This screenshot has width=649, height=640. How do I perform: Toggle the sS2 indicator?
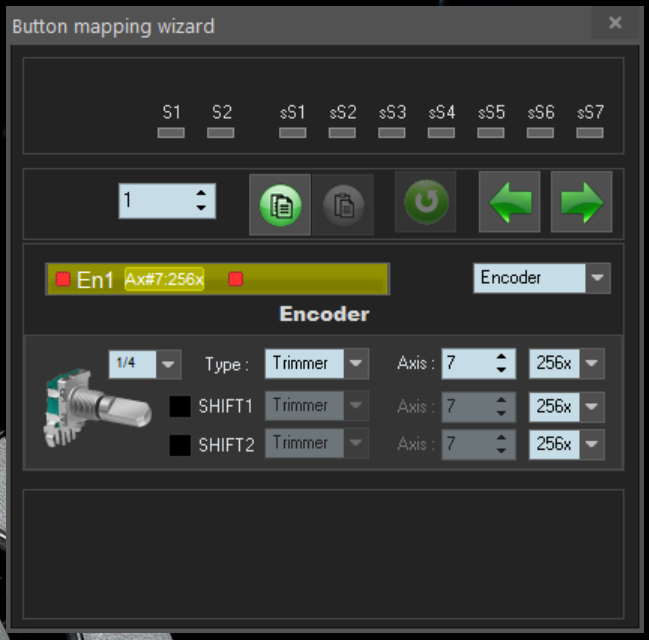(342, 133)
